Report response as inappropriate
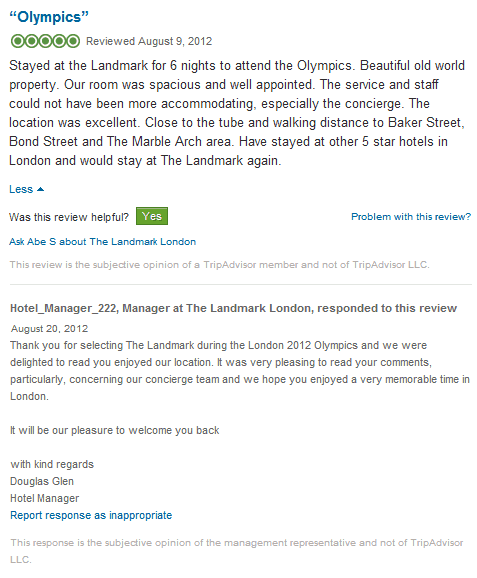 (x=91, y=515)
